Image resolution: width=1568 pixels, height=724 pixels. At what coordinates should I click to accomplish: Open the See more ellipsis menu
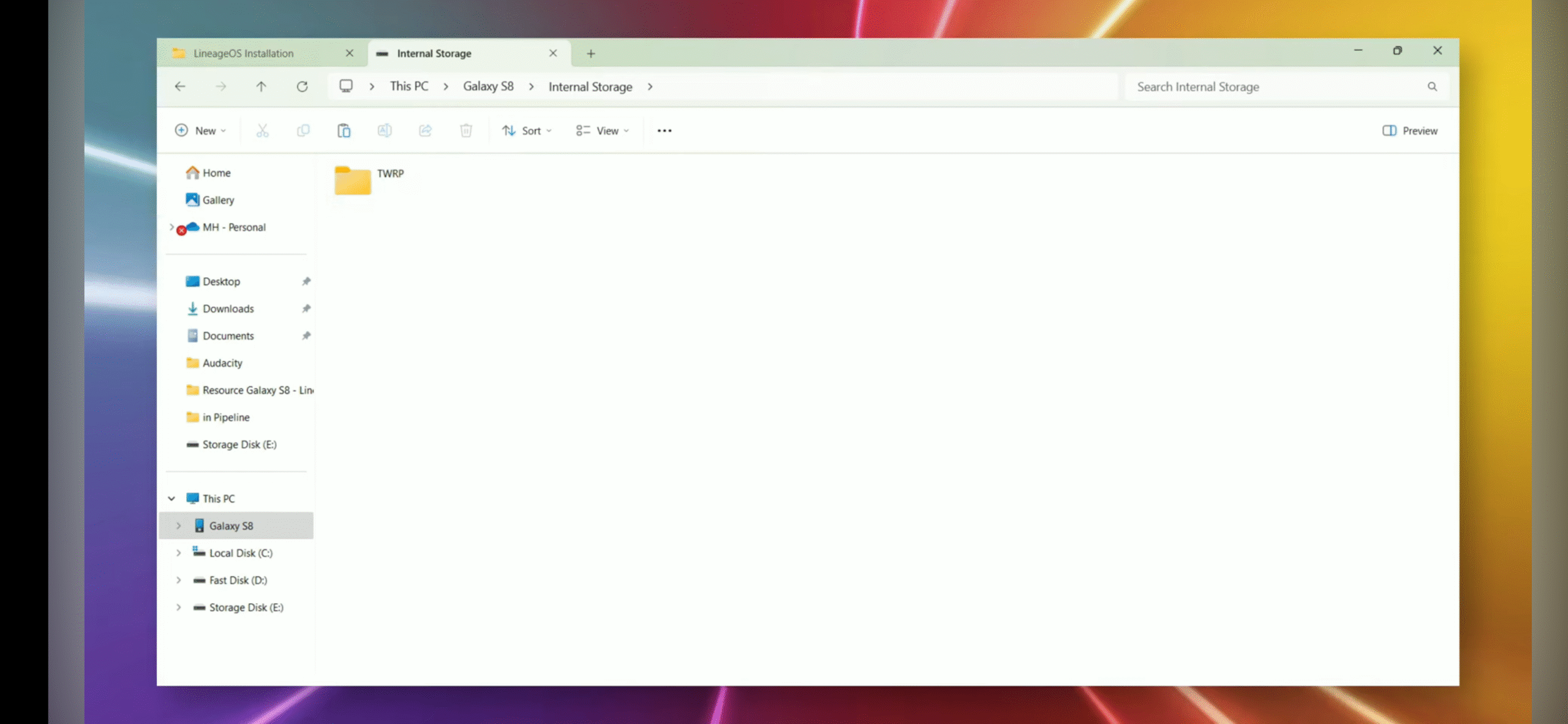pos(664,130)
